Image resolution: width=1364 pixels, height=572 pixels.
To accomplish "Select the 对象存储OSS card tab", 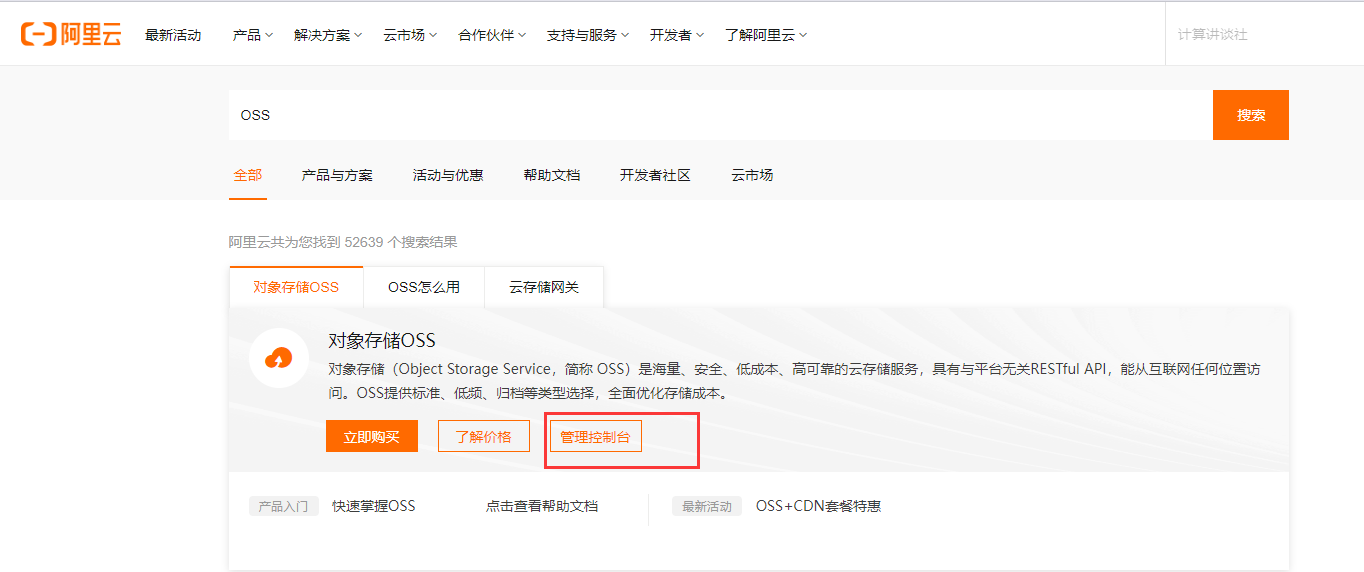I will pyautogui.click(x=296, y=287).
